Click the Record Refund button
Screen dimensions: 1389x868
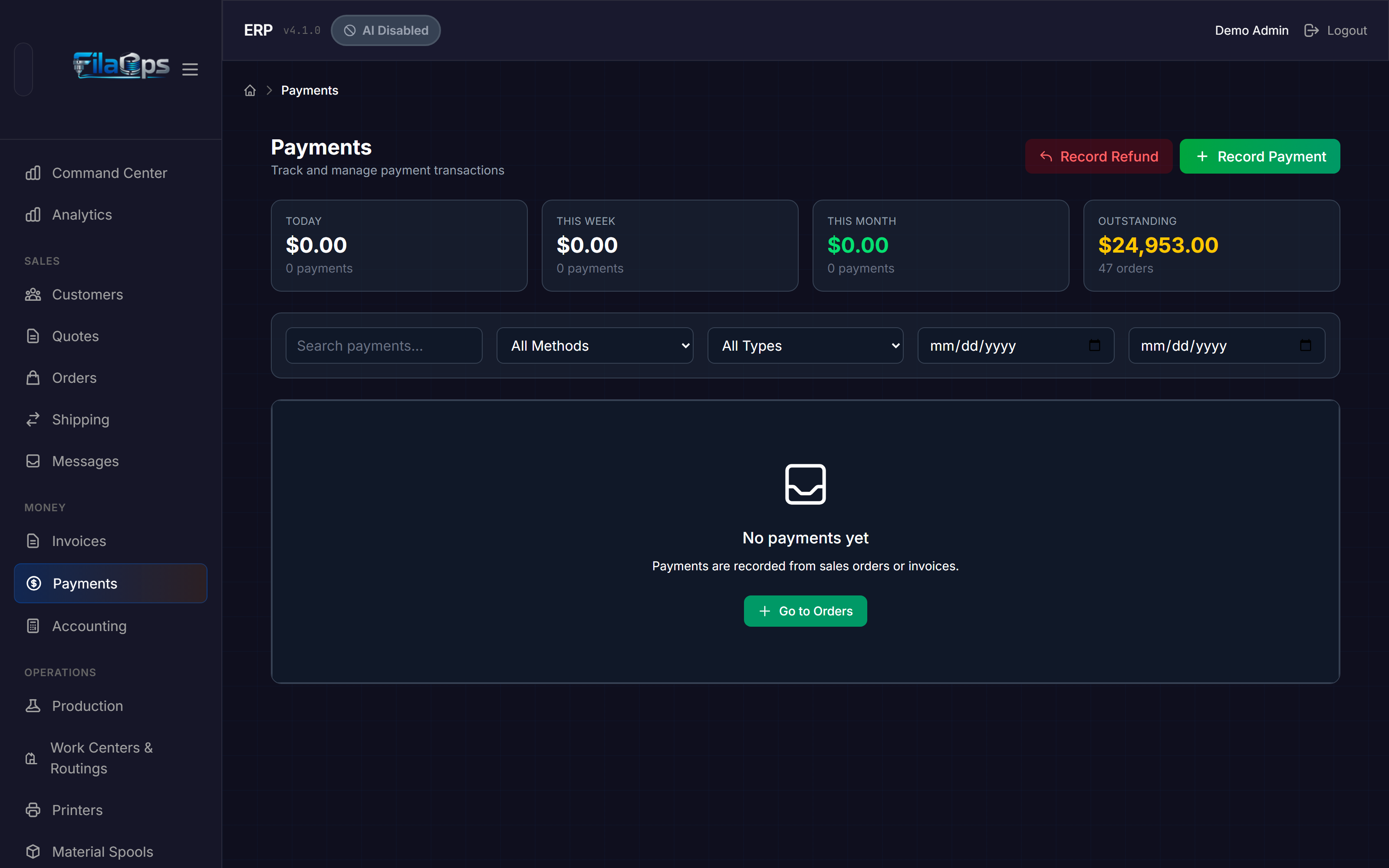pos(1099,156)
